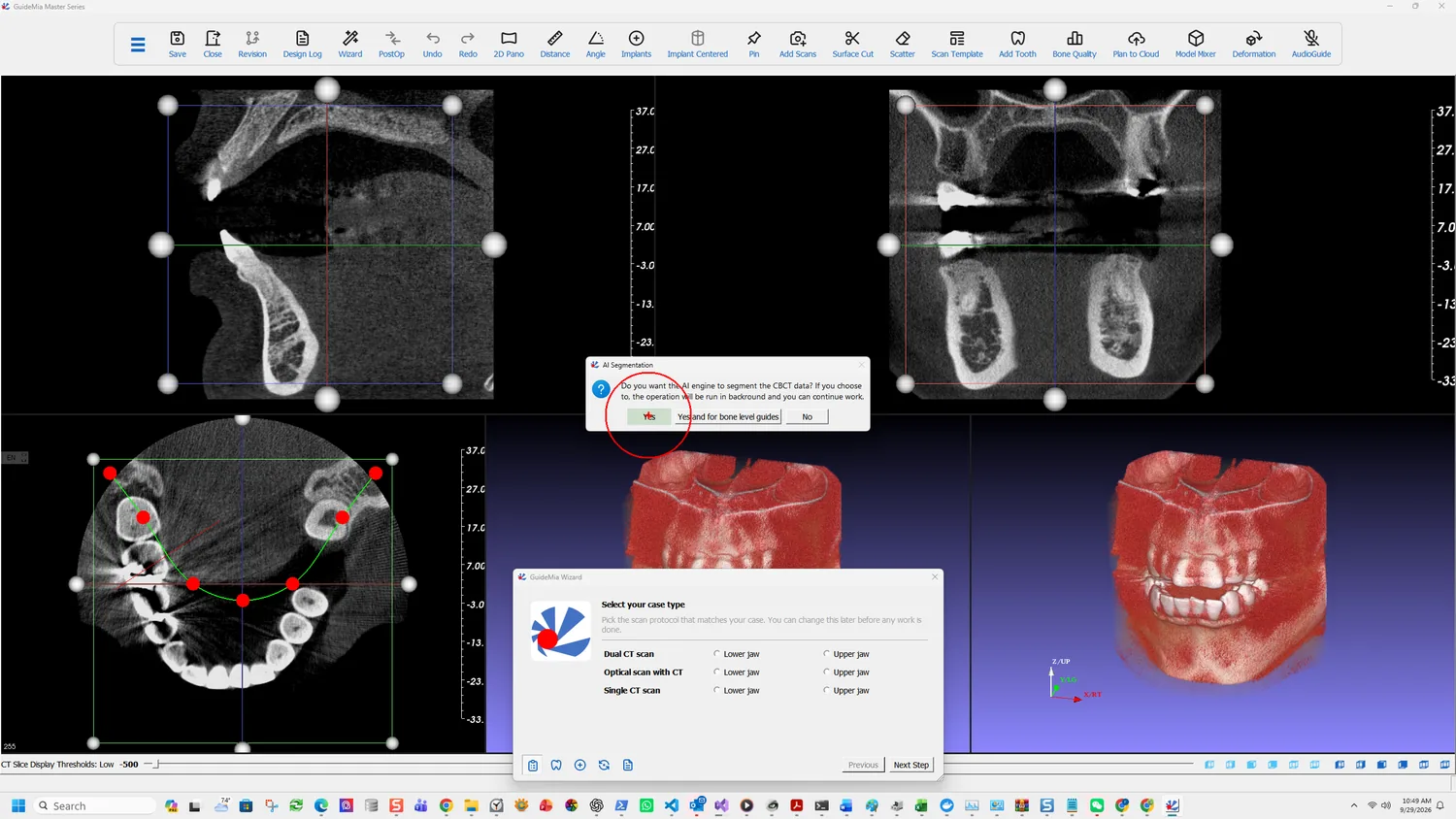Open the document step icon in the Wizard
This screenshot has width=1456, height=819.
[x=628, y=766]
